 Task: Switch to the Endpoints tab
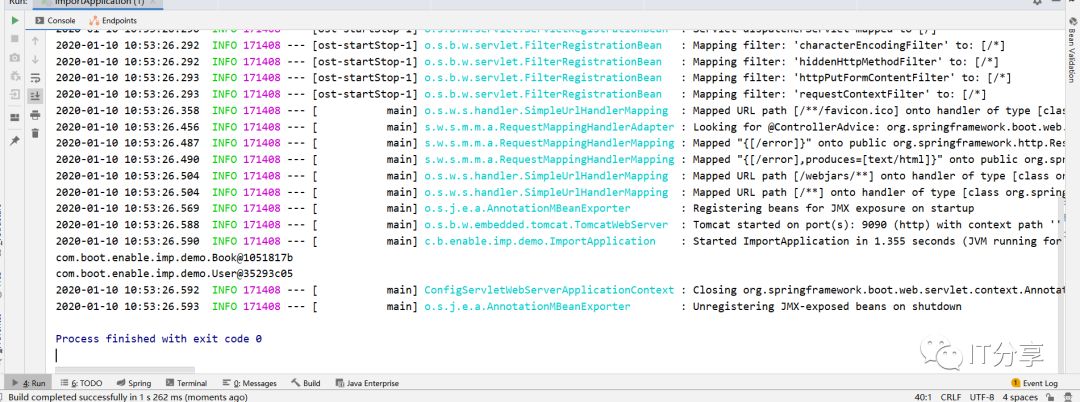click(114, 21)
